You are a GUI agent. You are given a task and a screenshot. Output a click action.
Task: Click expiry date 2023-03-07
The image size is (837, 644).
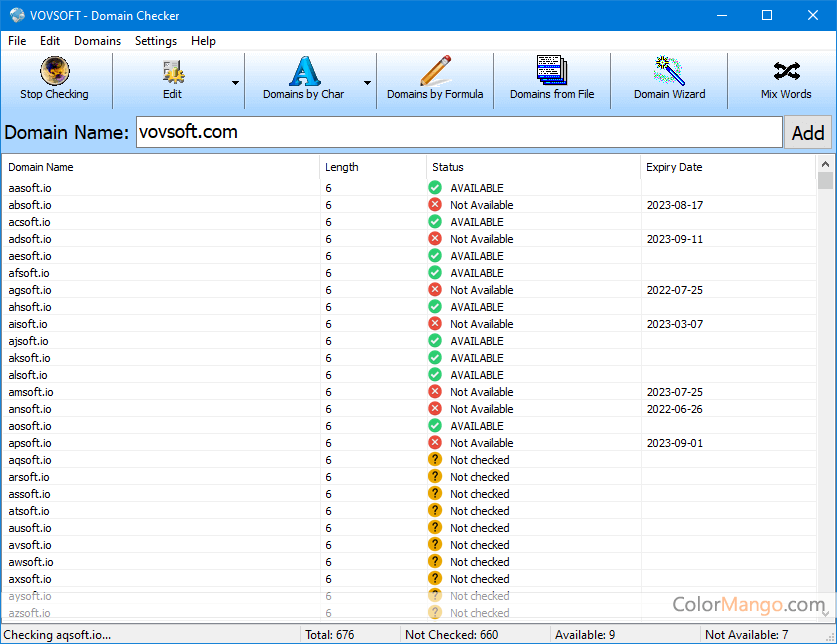[x=675, y=324]
